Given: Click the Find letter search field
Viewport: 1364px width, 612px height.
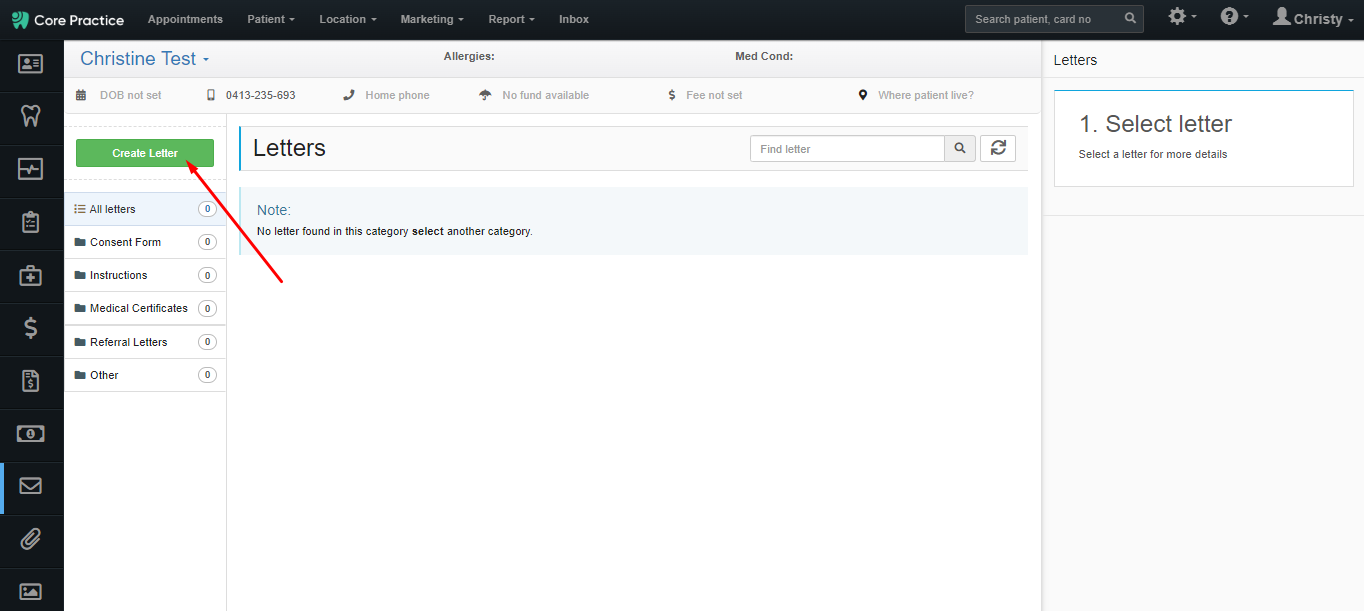Looking at the screenshot, I should click(x=848, y=148).
